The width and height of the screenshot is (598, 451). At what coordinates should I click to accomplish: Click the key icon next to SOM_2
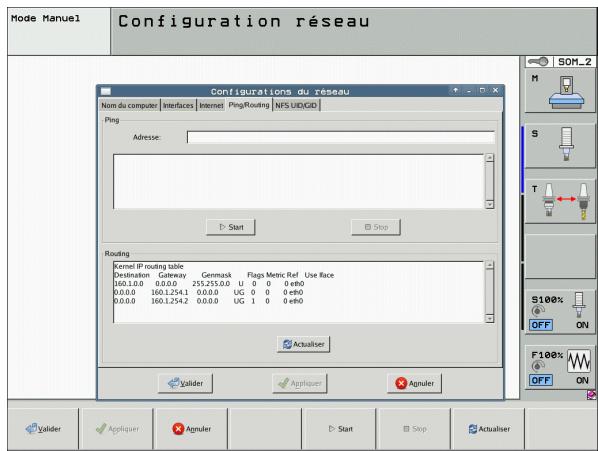tap(539, 62)
